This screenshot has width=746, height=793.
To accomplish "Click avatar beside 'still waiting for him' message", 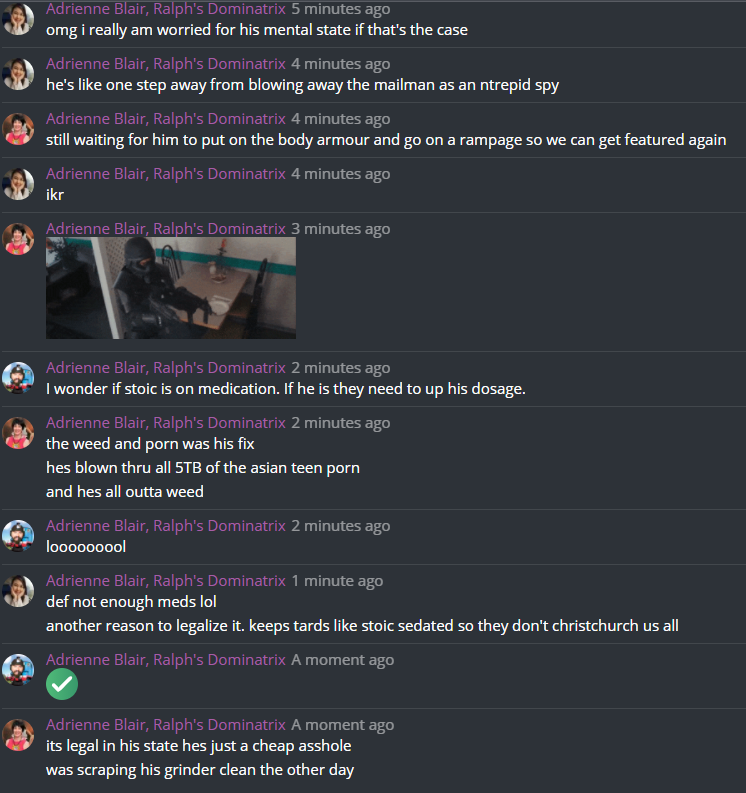I will click(x=18, y=129).
